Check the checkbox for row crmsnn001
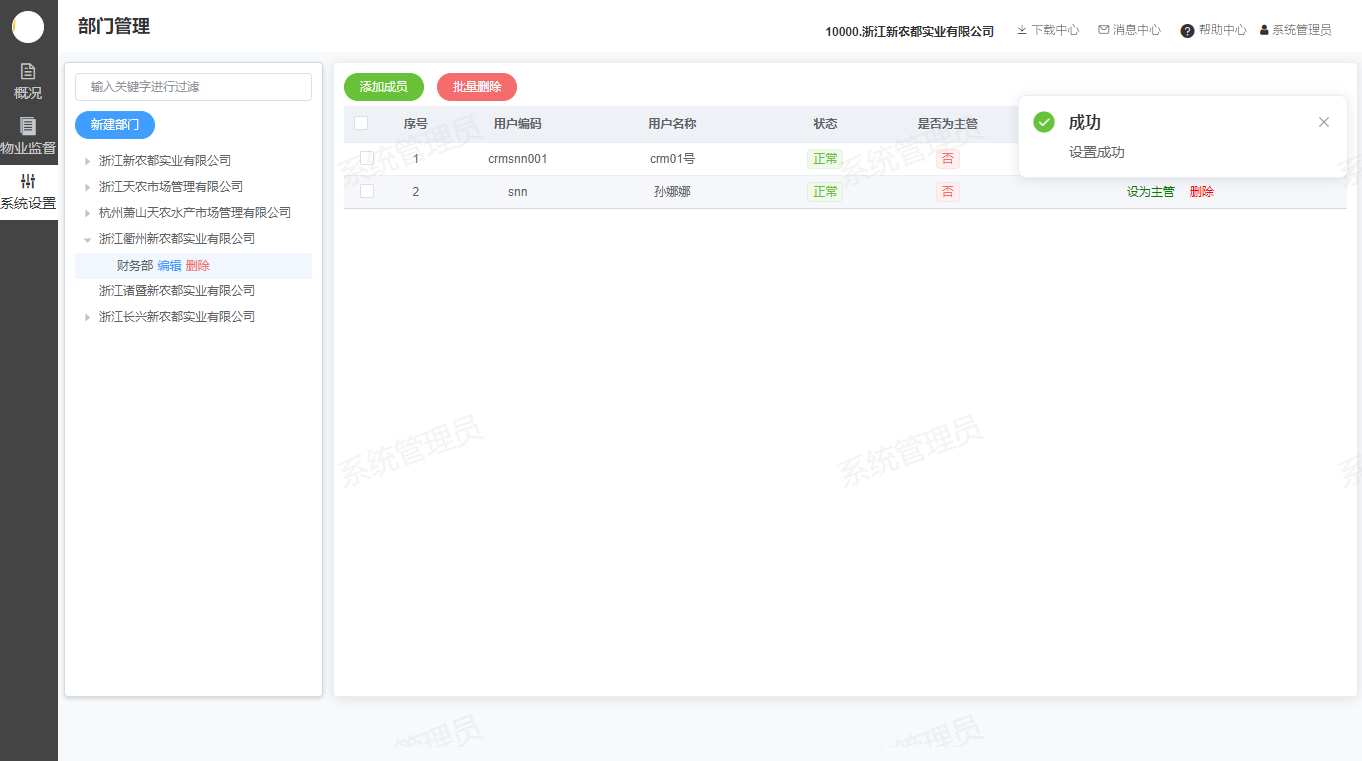Screen dimensions: 1362x761 [x=367, y=158]
